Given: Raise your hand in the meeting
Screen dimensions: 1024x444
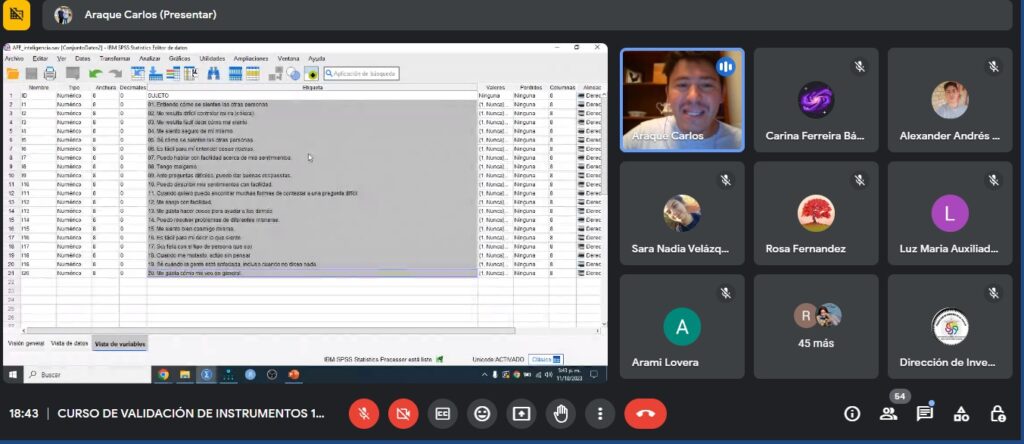Looking at the screenshot, I should tap(560, 413).
